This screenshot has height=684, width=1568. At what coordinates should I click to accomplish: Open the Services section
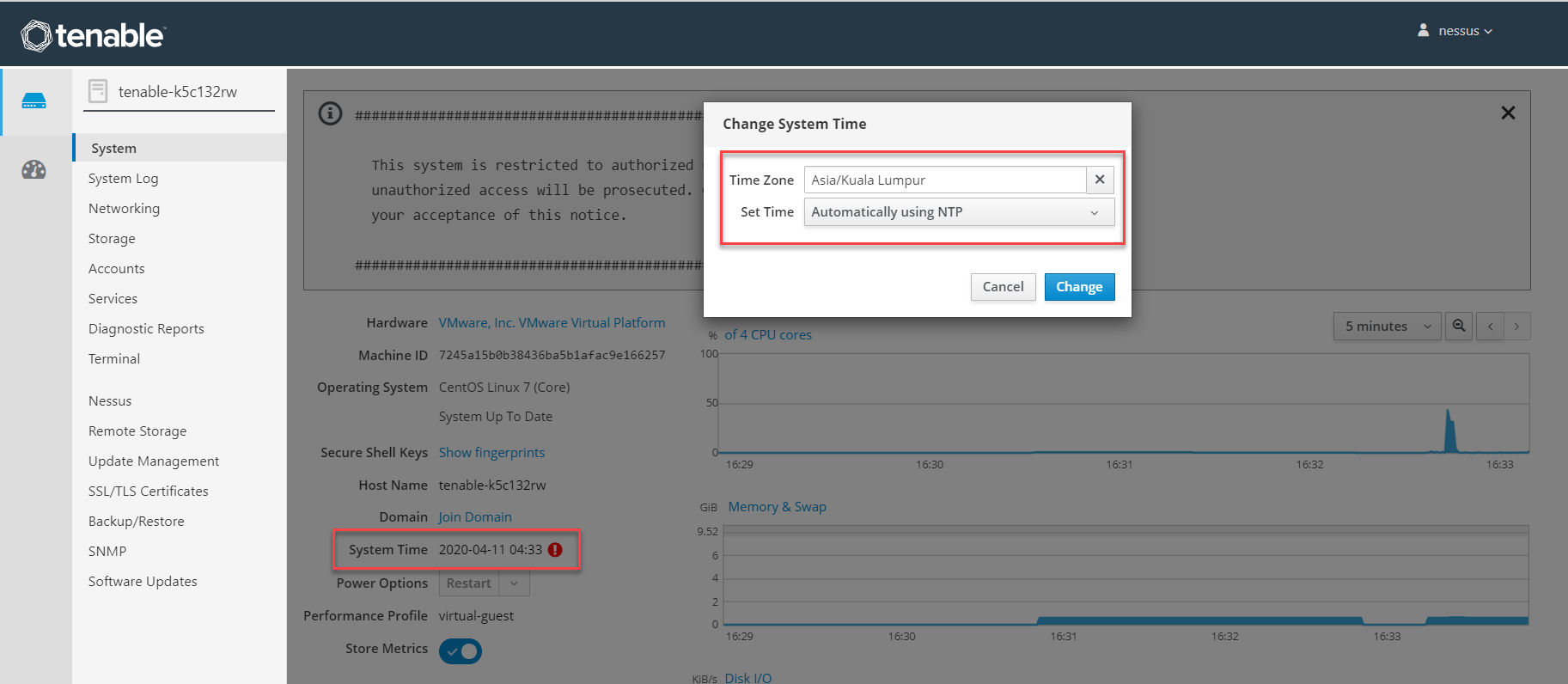coord(113,298)
